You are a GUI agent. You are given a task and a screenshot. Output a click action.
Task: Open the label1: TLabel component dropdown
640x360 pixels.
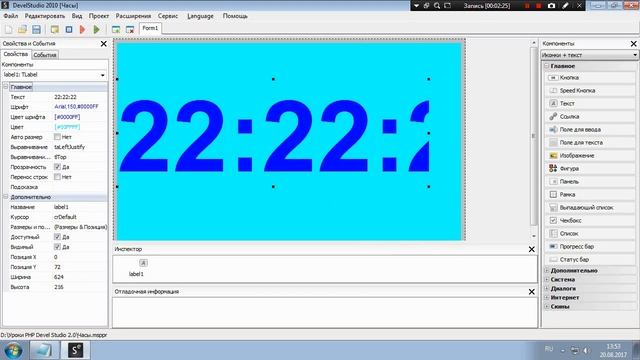point(102,75)
